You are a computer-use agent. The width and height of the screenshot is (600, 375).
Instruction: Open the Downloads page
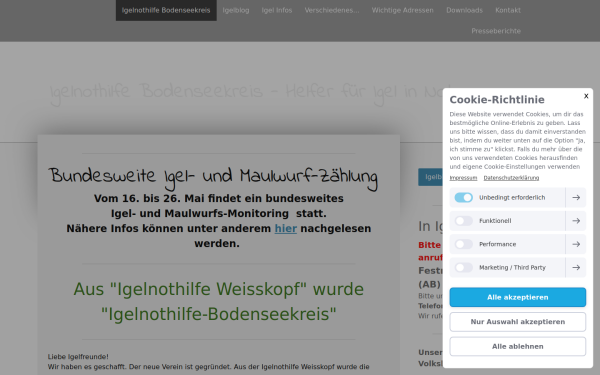(x=464, y=10)
